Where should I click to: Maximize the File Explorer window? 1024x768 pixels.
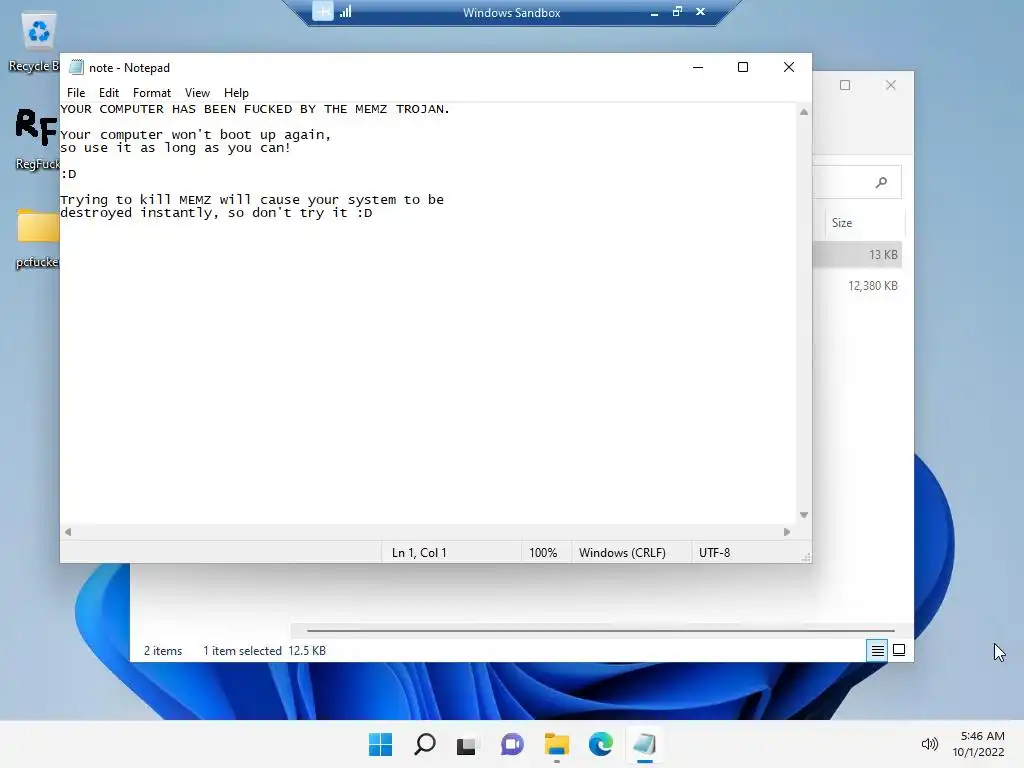tap(844, 85)
